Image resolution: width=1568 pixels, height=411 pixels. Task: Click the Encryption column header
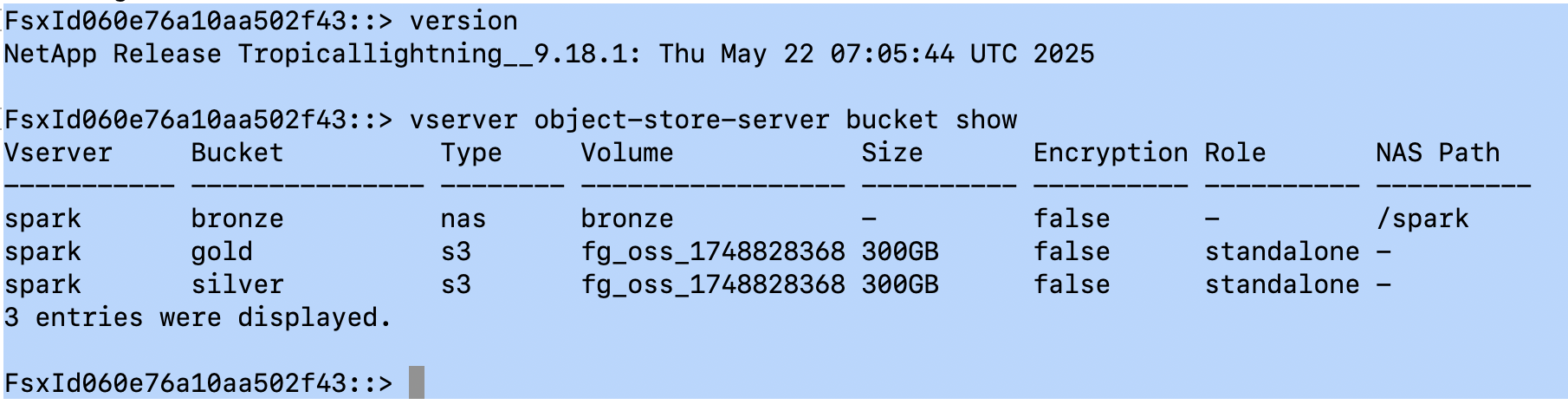tap(1111, 153)
